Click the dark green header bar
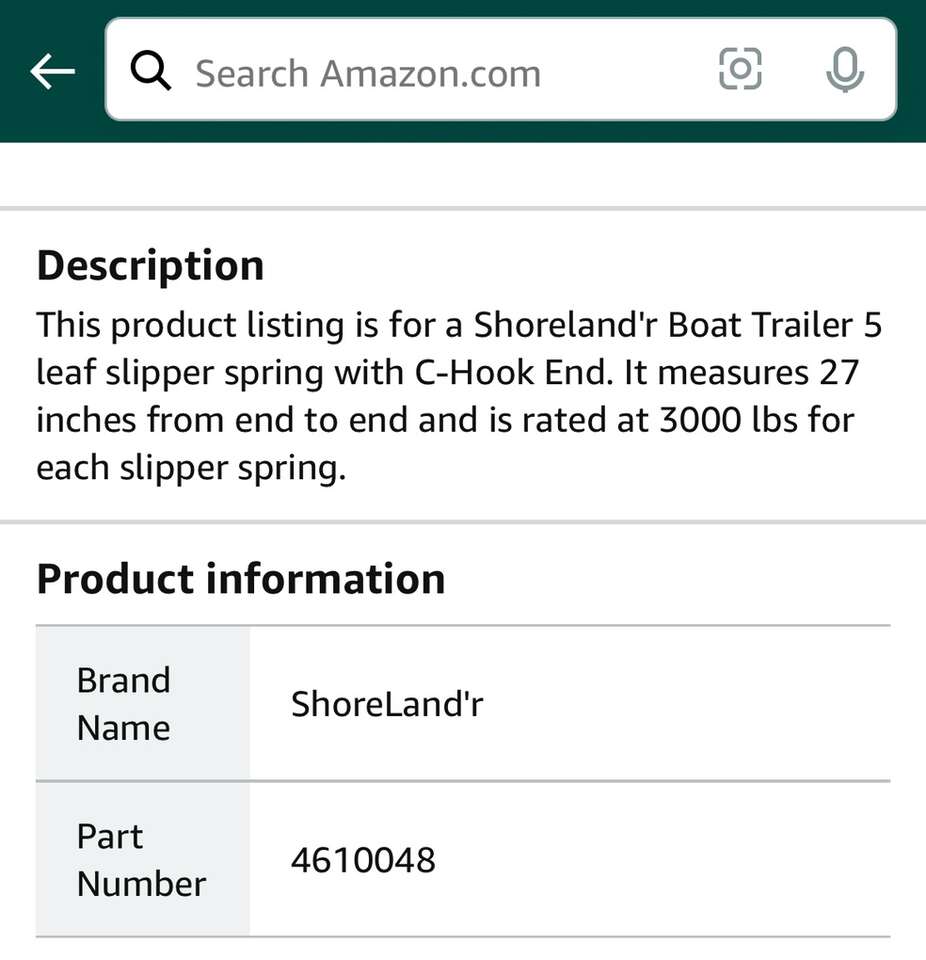The image size is (926, 960). [460, 130]
